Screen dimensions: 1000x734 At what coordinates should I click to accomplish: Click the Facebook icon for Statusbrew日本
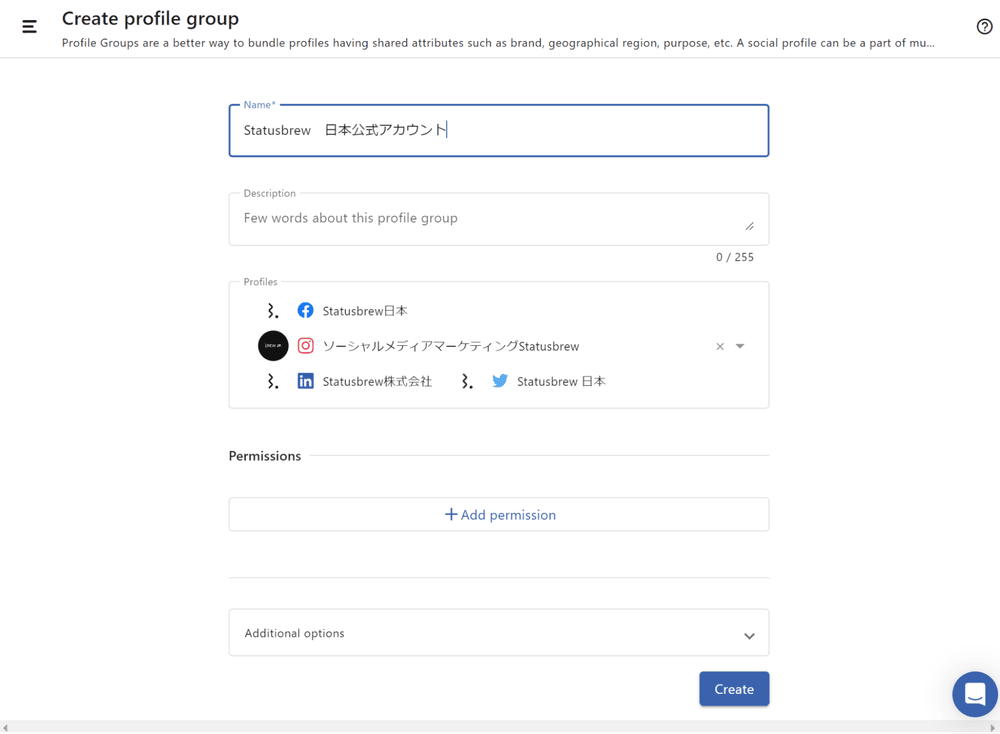(305, 311)
